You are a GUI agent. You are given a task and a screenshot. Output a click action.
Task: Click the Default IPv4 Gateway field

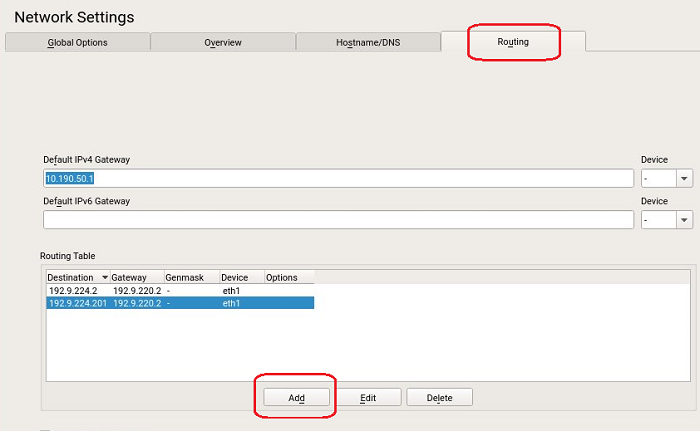[x=338, y=178]
